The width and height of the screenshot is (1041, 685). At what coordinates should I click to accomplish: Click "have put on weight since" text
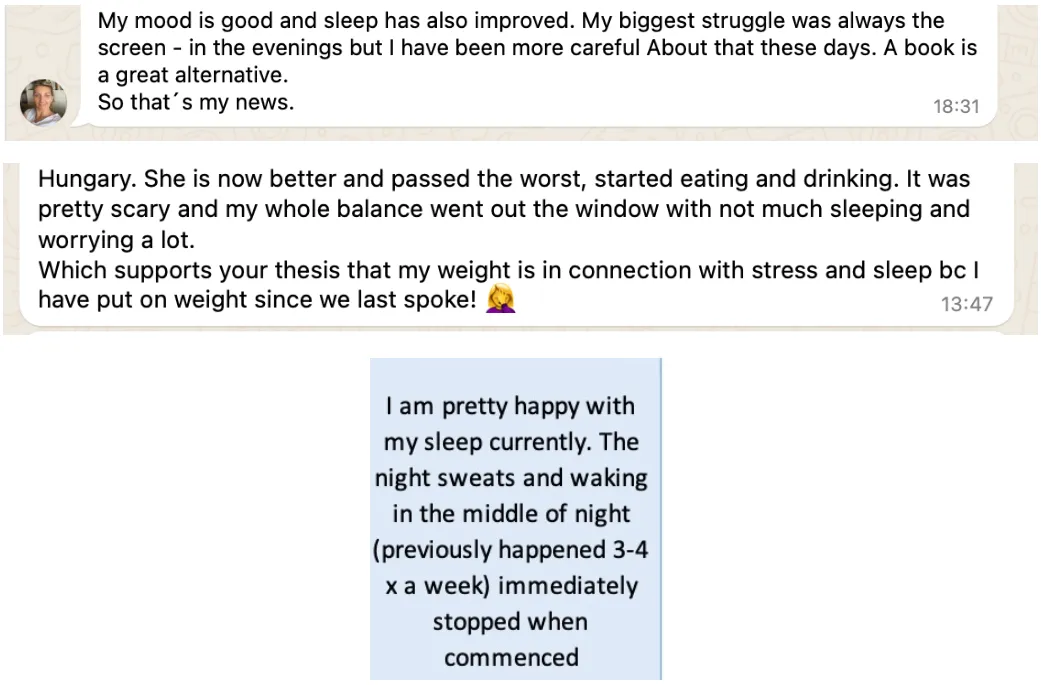(x=162, y=299)
